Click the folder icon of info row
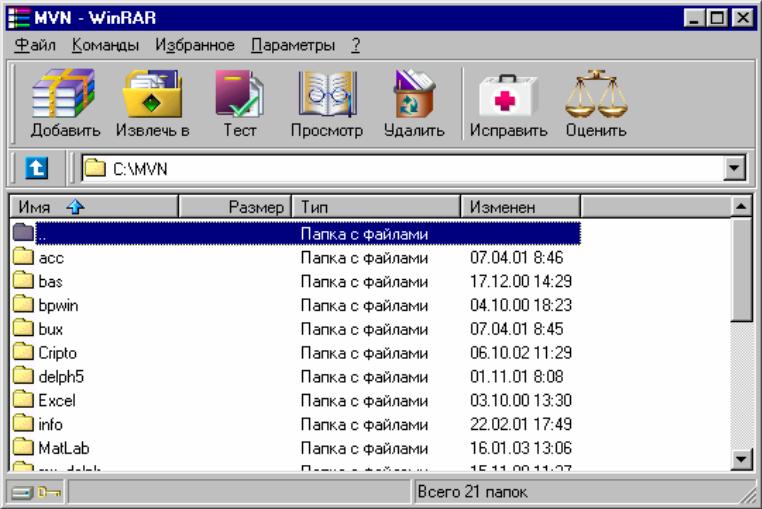The image size is (762, 509). pos(23,423)
